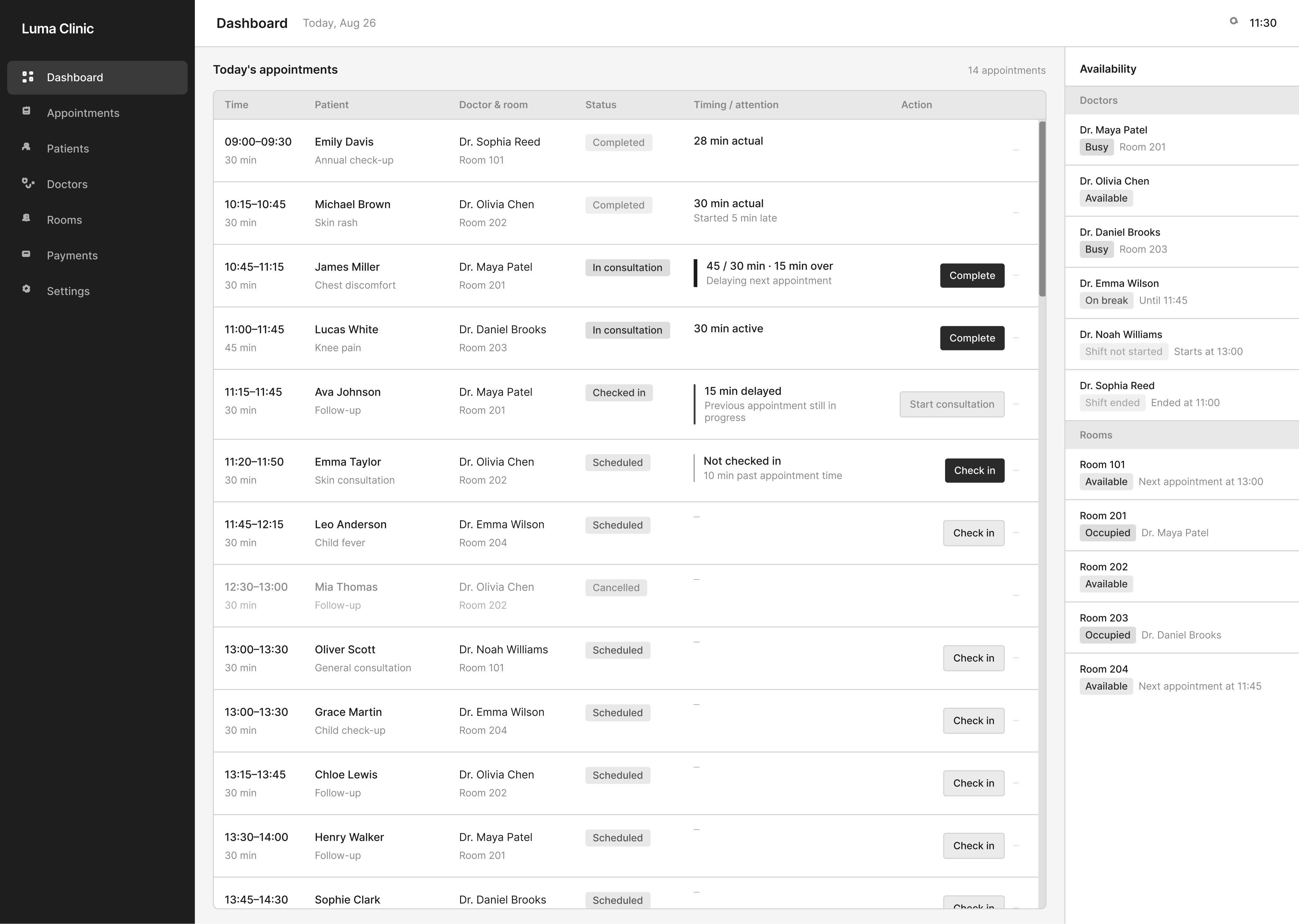Screen dimensions: 1299x924
Task: Click Ava Johnson's 'Checked in' status badge
Action: click(619, 392)
